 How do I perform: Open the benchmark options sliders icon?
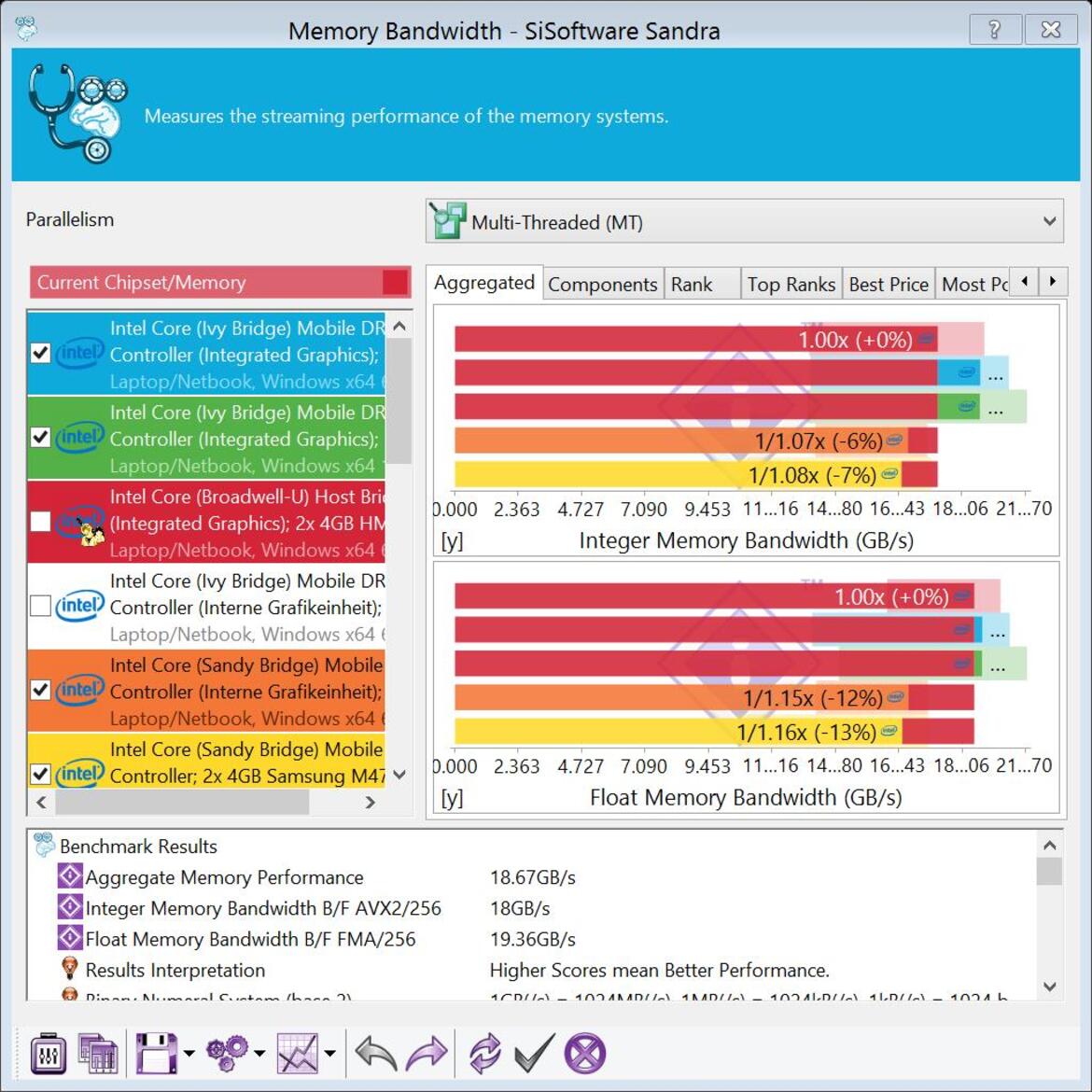click(48, 1053)
